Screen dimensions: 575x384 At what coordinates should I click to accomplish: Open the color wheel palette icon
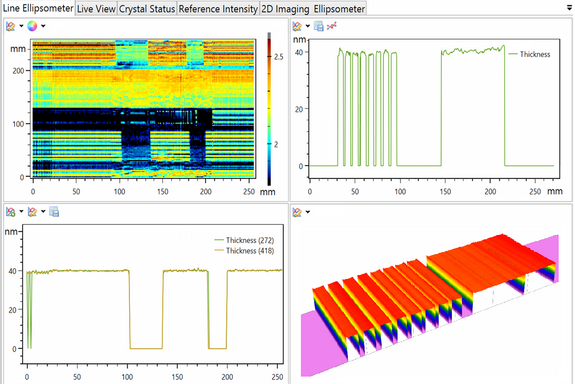[x=32, y=26]
